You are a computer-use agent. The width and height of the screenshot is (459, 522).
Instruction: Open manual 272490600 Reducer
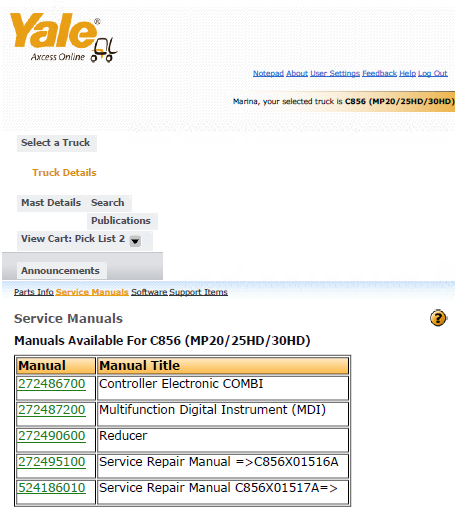point(52,436)
